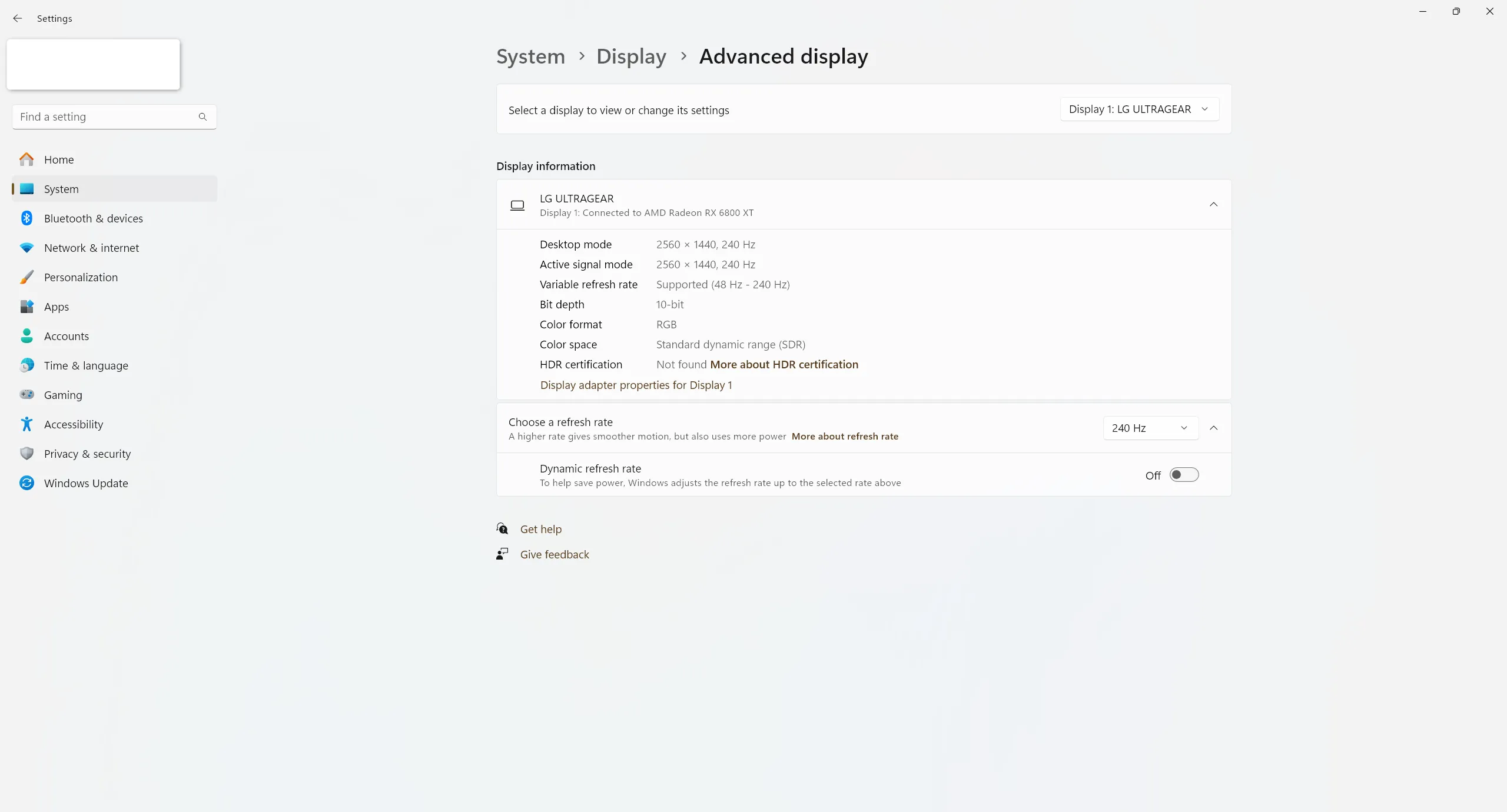The width and height of the screenshot is (1507, 812).
Task: Open the Display 1: LG ULTRAGEAR dropdown
Action: tap(1139, 109)
